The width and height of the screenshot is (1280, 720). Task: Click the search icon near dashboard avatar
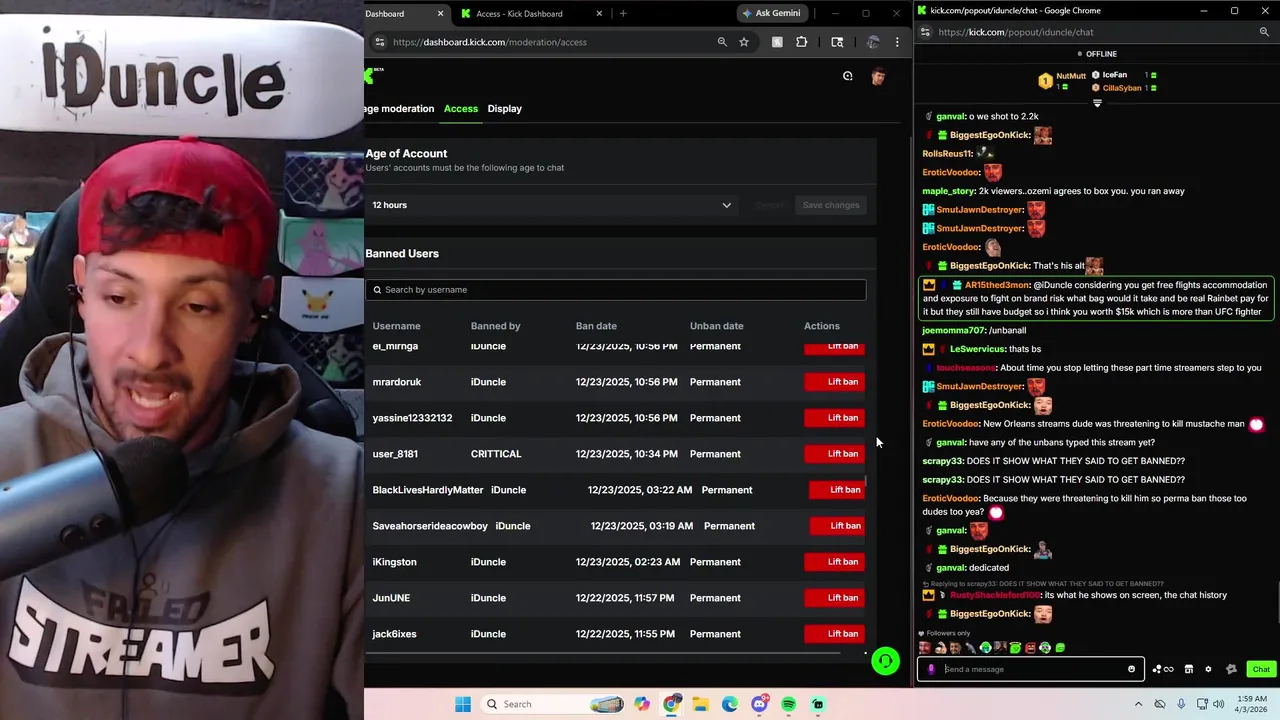pos(848,76)
